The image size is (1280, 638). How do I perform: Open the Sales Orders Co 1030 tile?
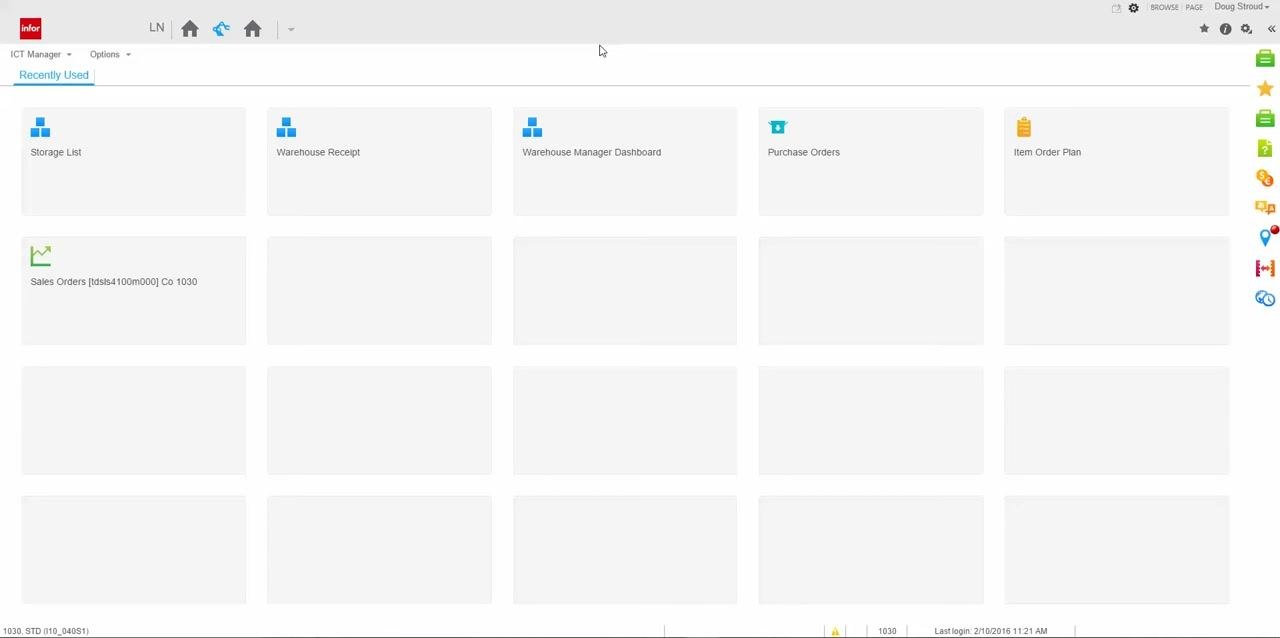(133, 291)
